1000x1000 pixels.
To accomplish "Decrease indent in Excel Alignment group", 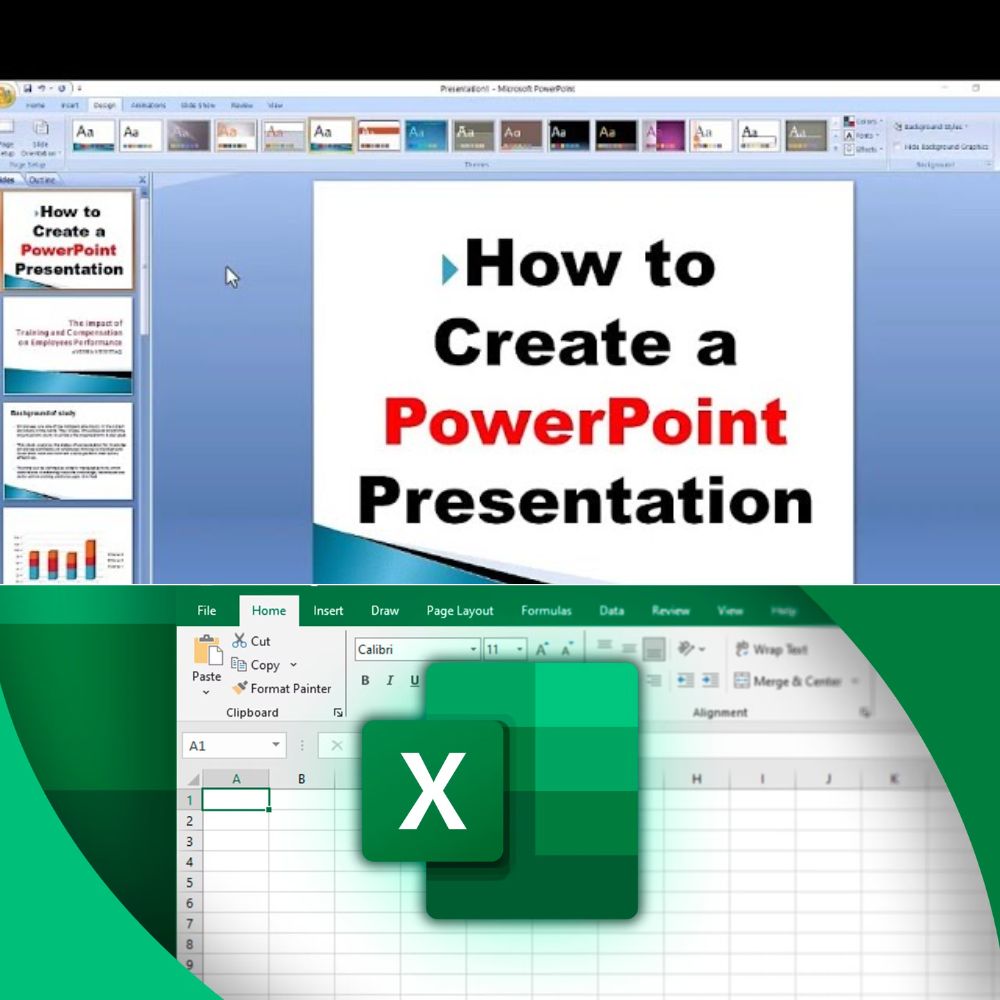I will point(685,680).
